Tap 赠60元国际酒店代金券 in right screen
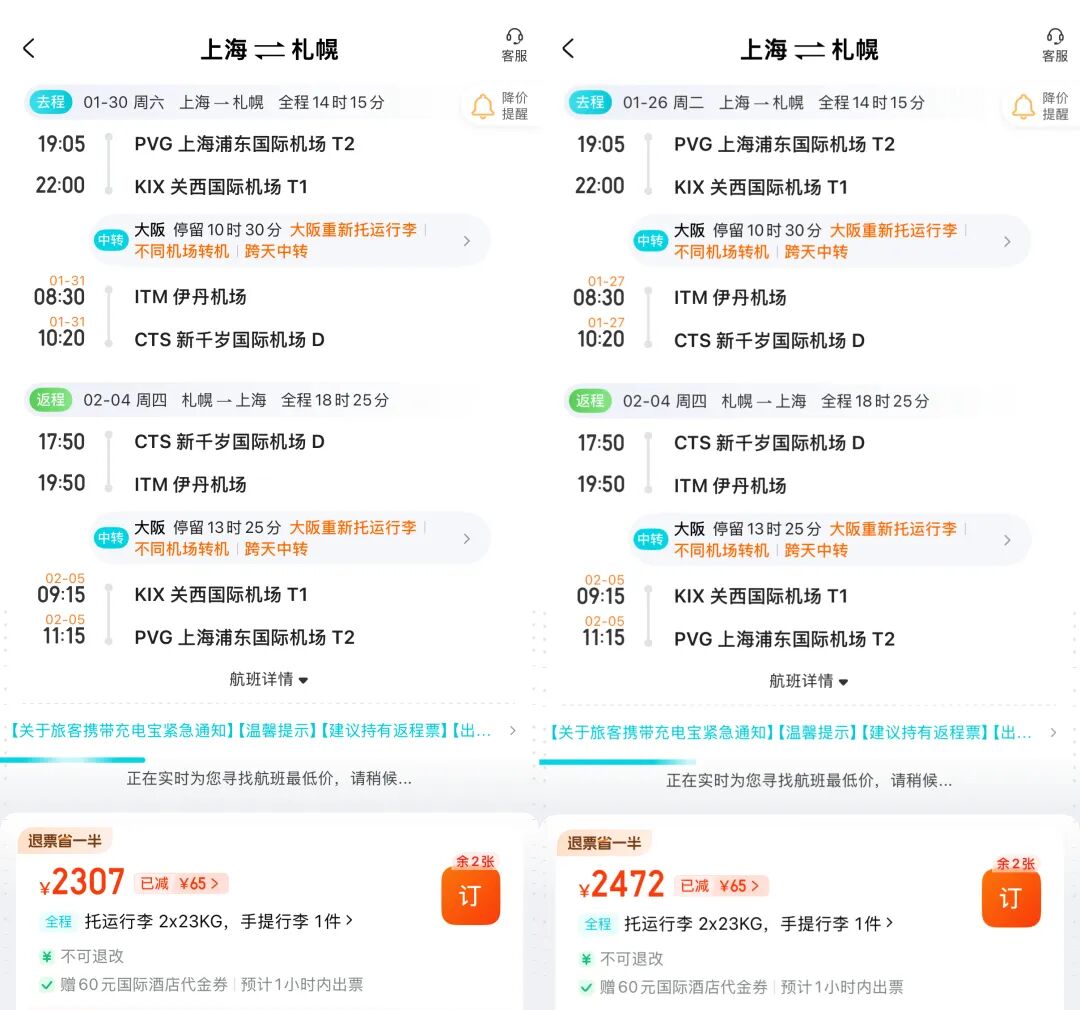The height and width of the screenshot is (1010, 1080). coord(683,987)
